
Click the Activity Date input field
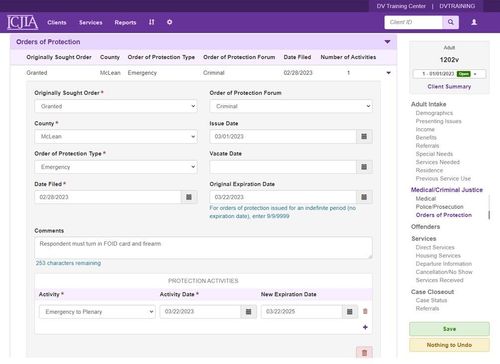pos(200,312)
